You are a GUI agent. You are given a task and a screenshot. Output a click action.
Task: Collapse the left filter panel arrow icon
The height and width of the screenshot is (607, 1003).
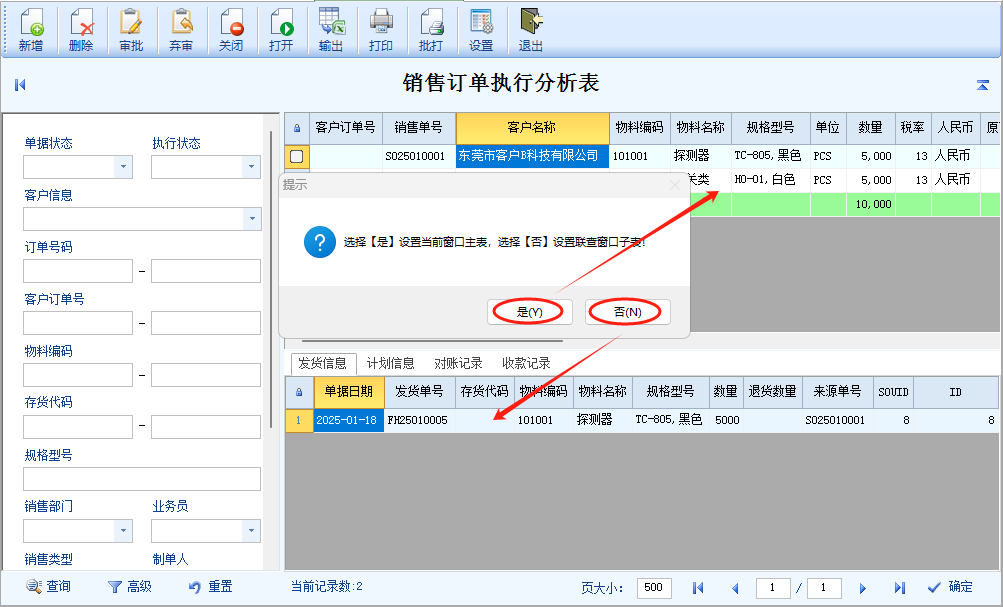pos(20,84)
